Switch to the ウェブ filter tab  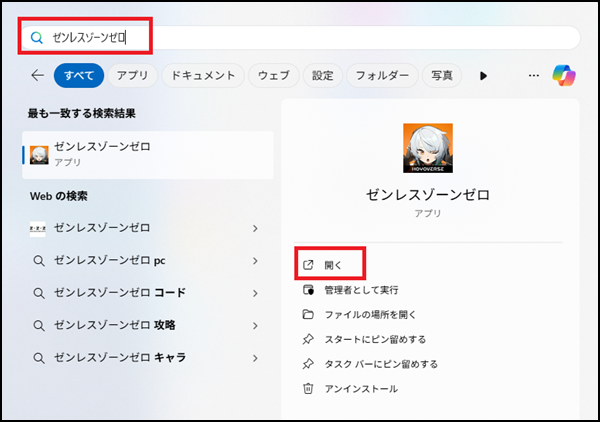274,75
